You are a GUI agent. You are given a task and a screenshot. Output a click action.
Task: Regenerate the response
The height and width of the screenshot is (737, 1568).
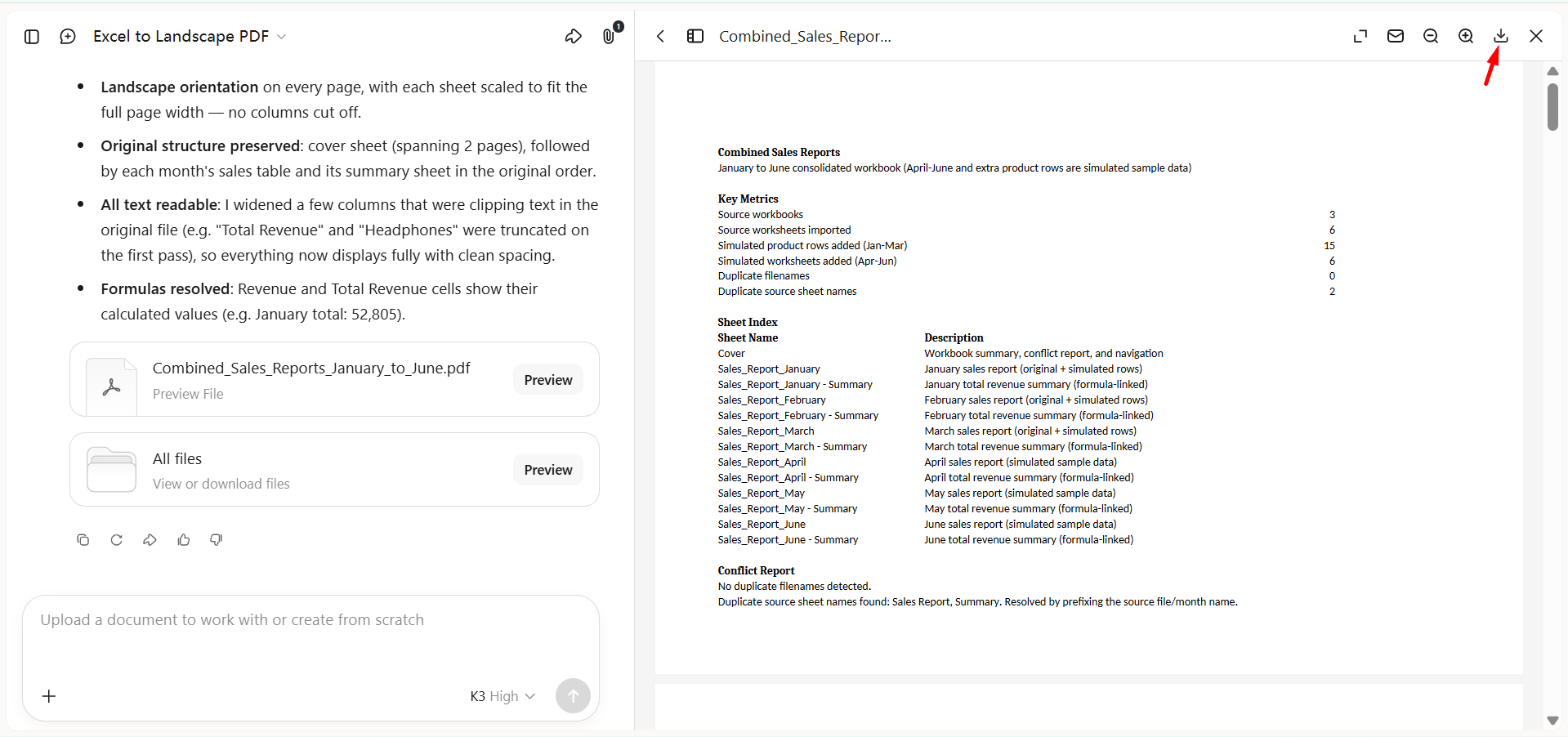click(117, 540)
